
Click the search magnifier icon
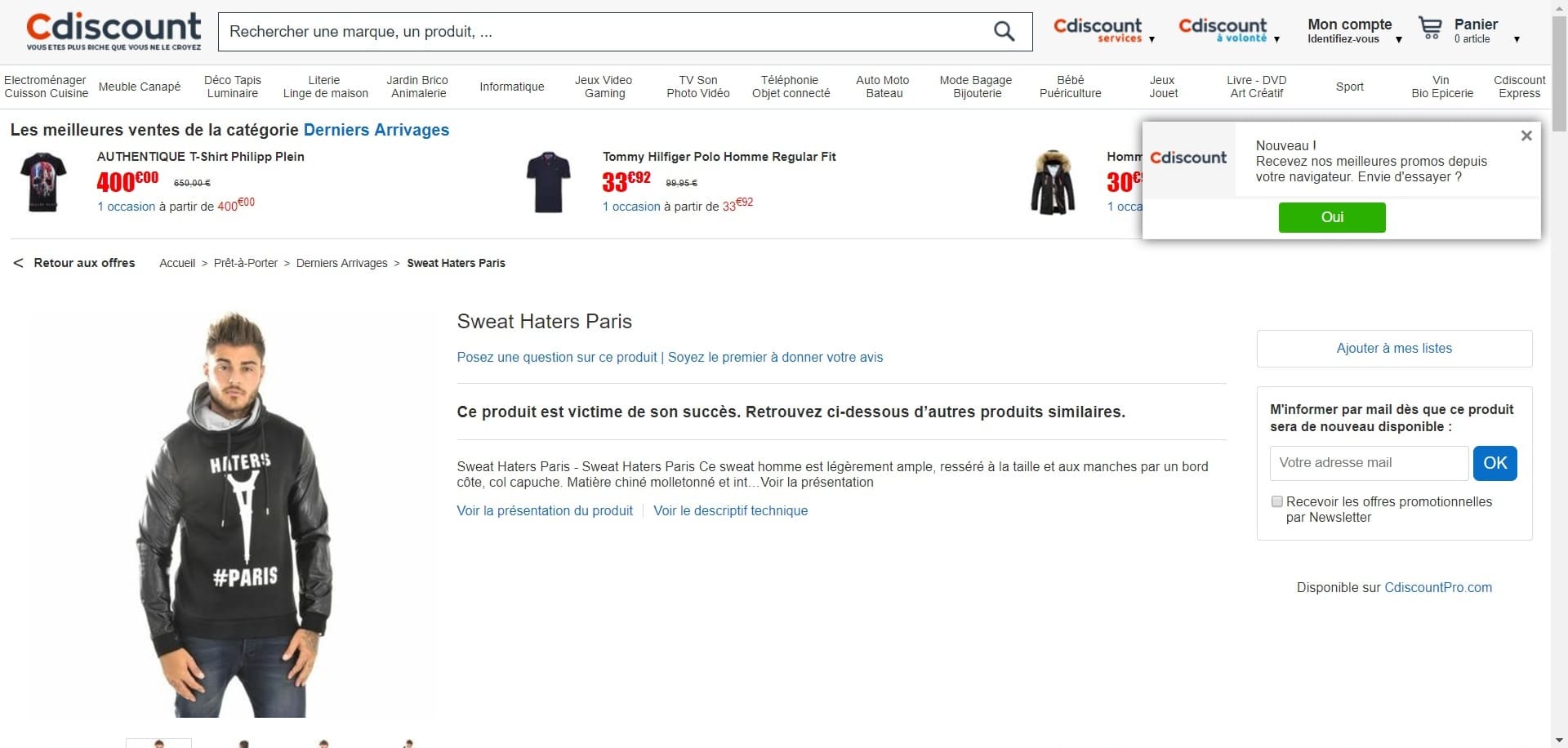[x=1004, y=32]
